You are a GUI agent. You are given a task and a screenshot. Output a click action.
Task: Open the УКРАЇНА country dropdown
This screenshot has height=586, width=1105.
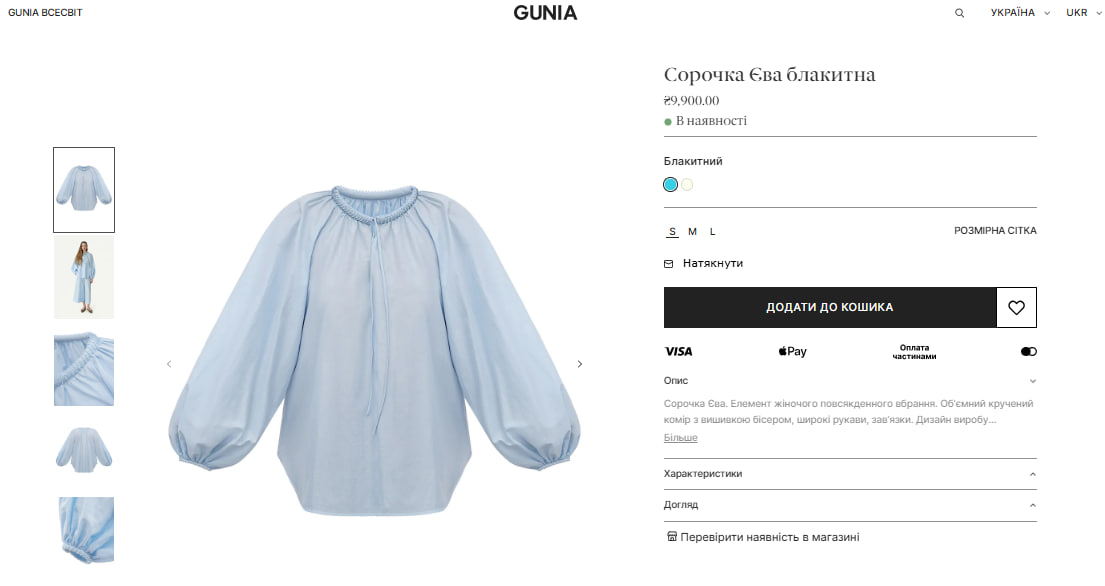(1020, 13)
